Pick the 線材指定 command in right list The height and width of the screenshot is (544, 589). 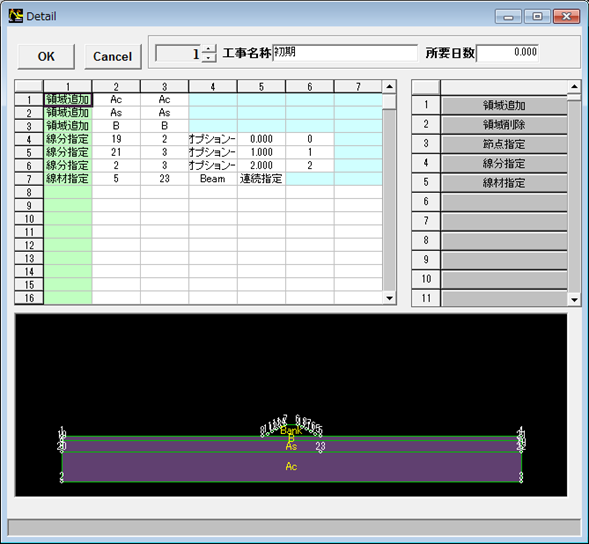504,183
